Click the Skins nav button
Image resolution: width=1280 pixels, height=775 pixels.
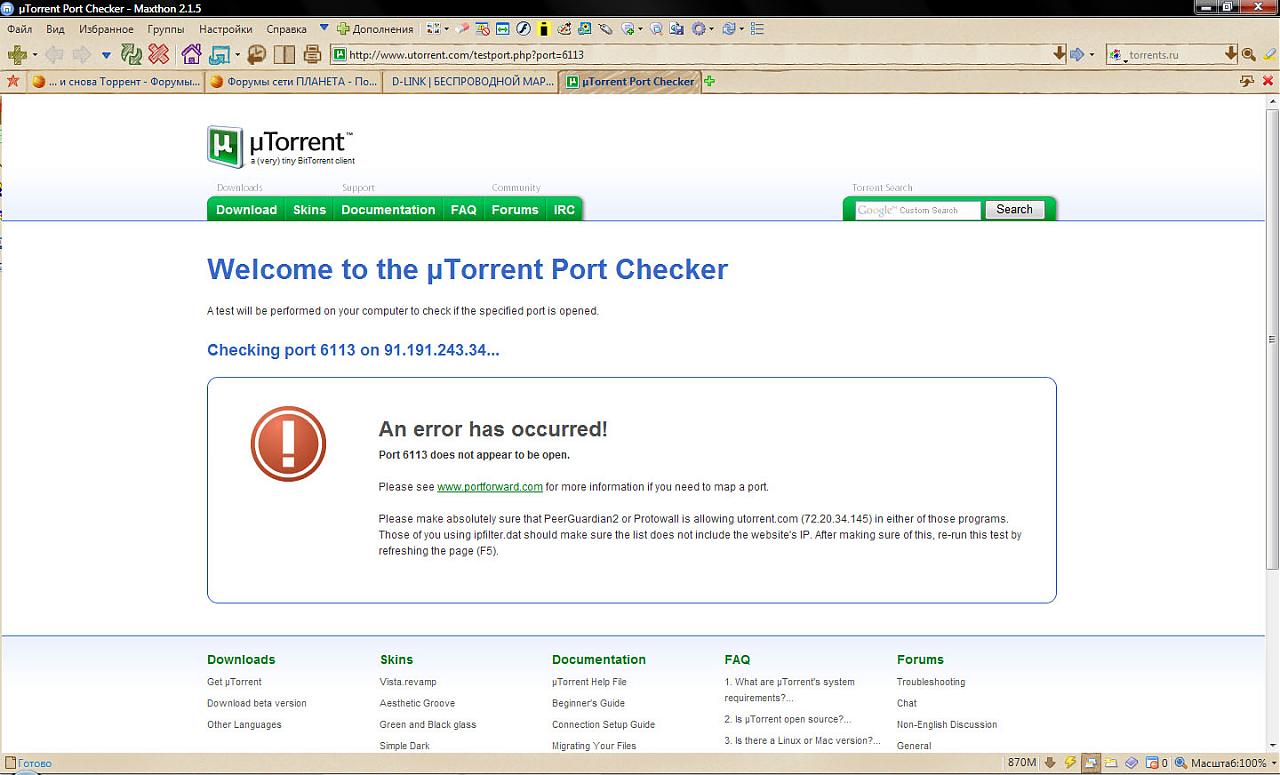pyautogui.click(x=309, y=209)
